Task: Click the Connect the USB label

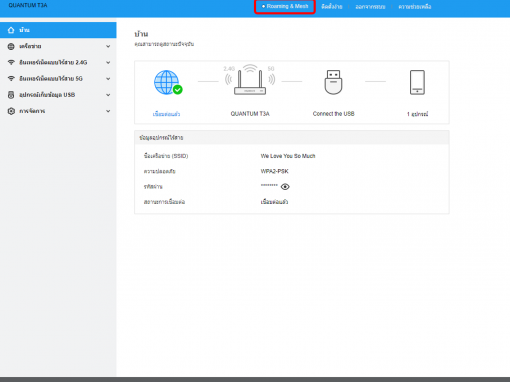Action: (x=333, y=114)
